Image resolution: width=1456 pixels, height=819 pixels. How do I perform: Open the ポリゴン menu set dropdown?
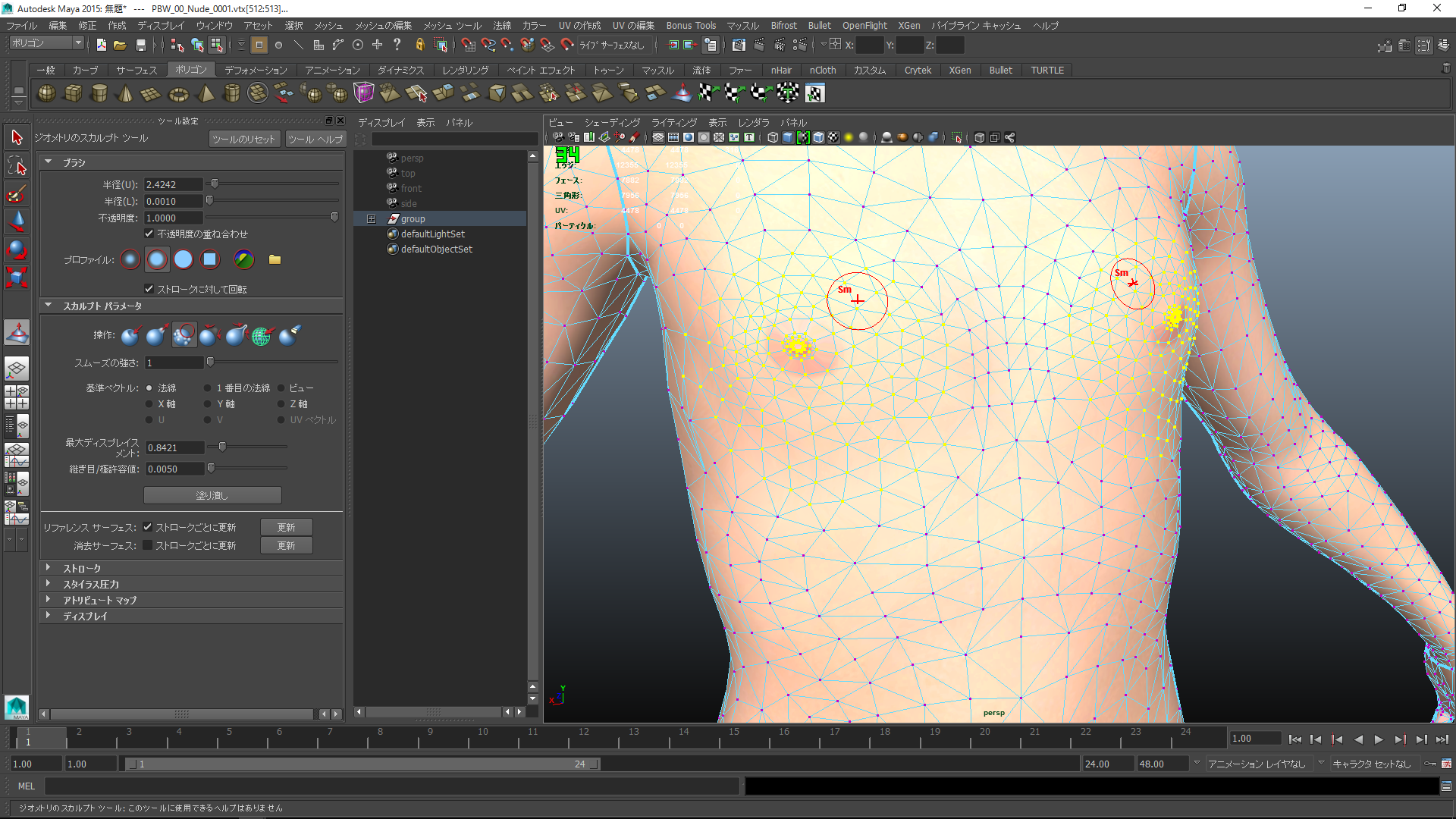point(47,43)
